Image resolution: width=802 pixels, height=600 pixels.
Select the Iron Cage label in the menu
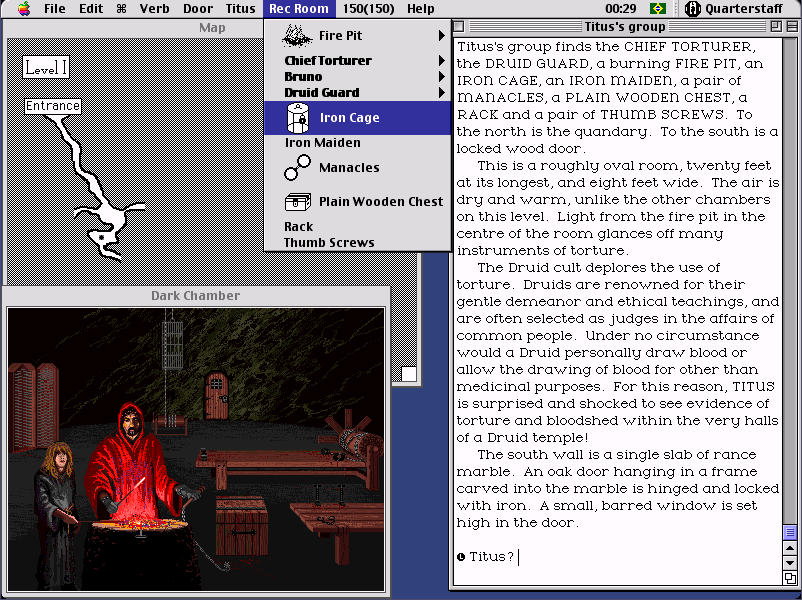[349, 118]
